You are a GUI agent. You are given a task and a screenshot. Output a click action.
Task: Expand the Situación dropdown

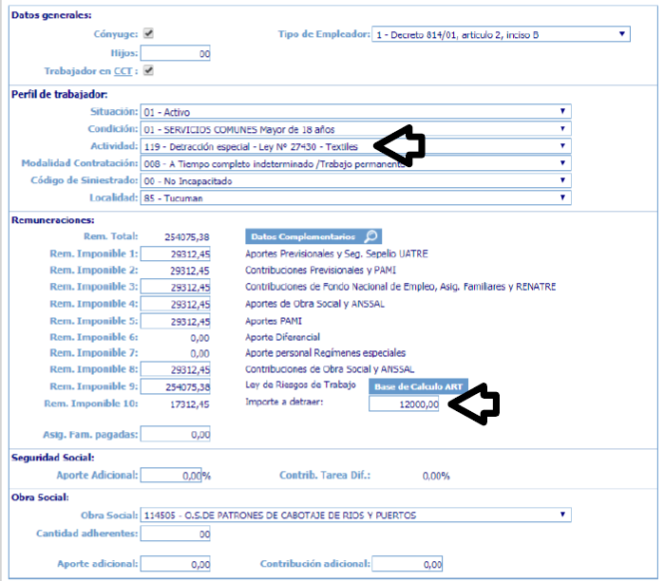356,112
